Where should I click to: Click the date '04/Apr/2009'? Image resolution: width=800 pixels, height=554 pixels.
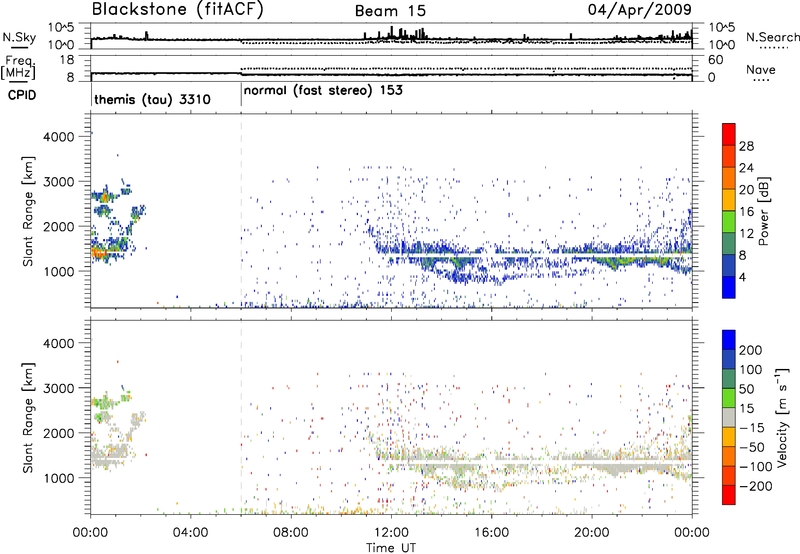click(x=640, y=9)
